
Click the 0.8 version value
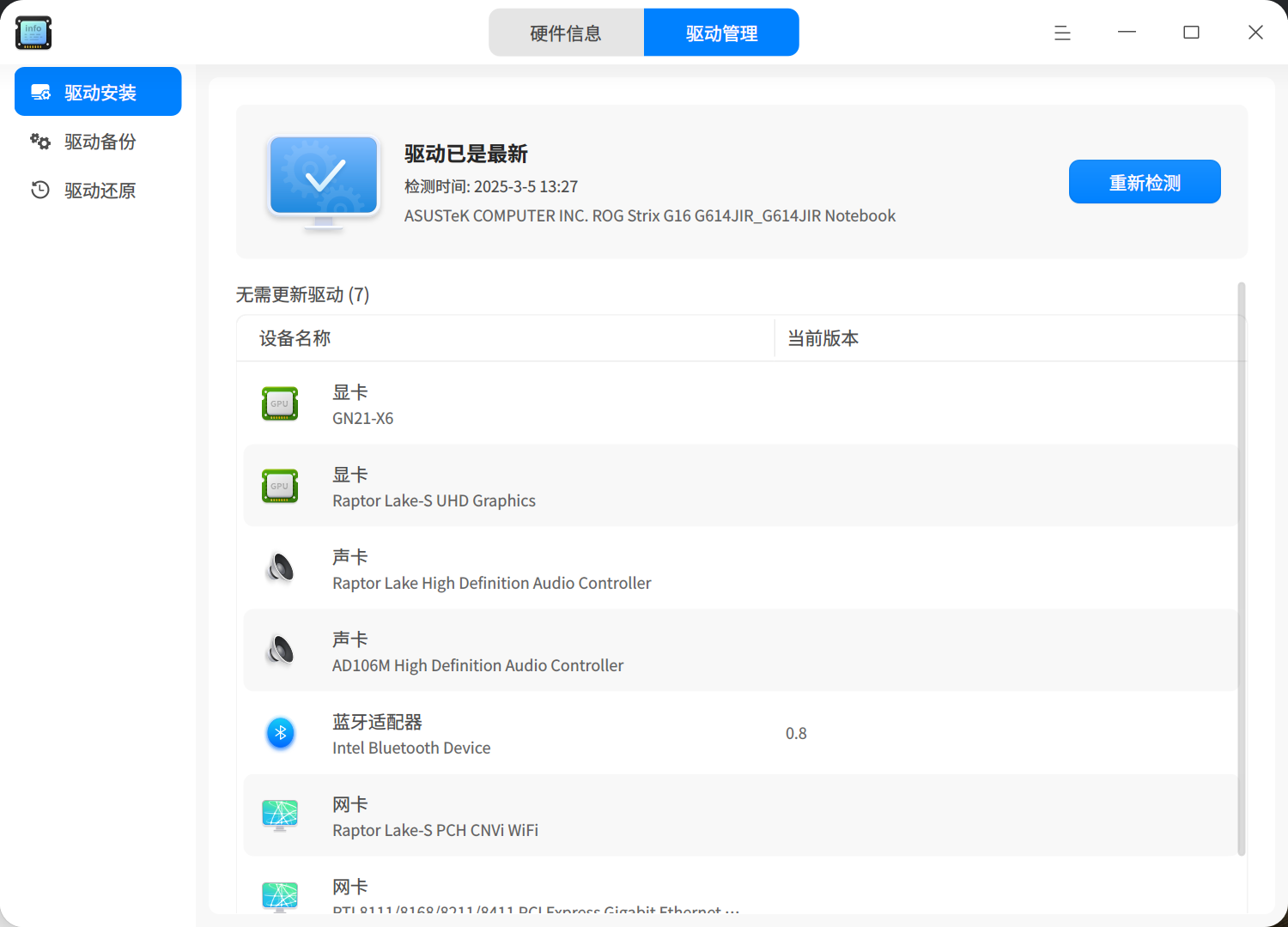[x=796, y=733]
